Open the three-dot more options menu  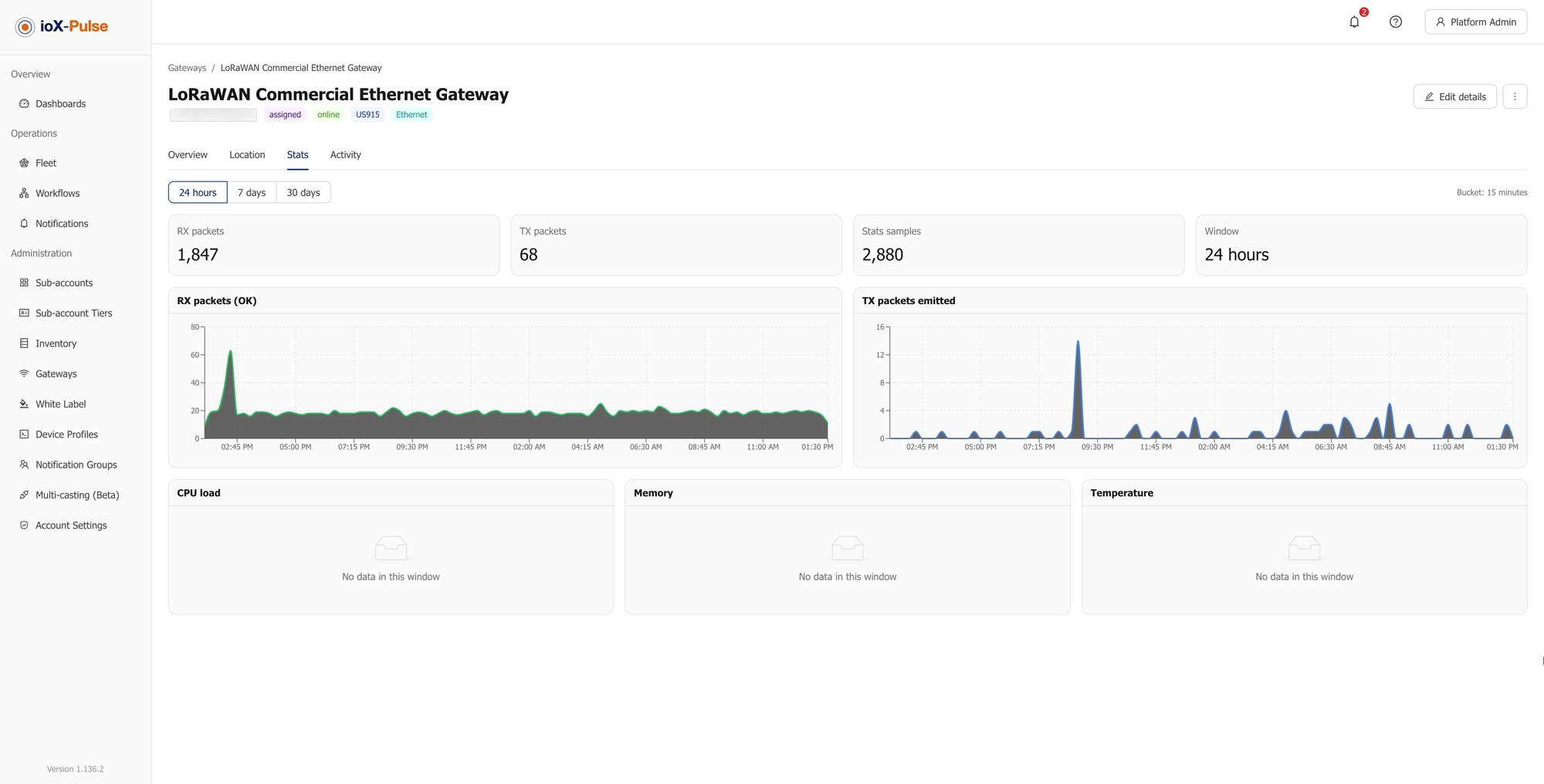[x=1515, y=96]
